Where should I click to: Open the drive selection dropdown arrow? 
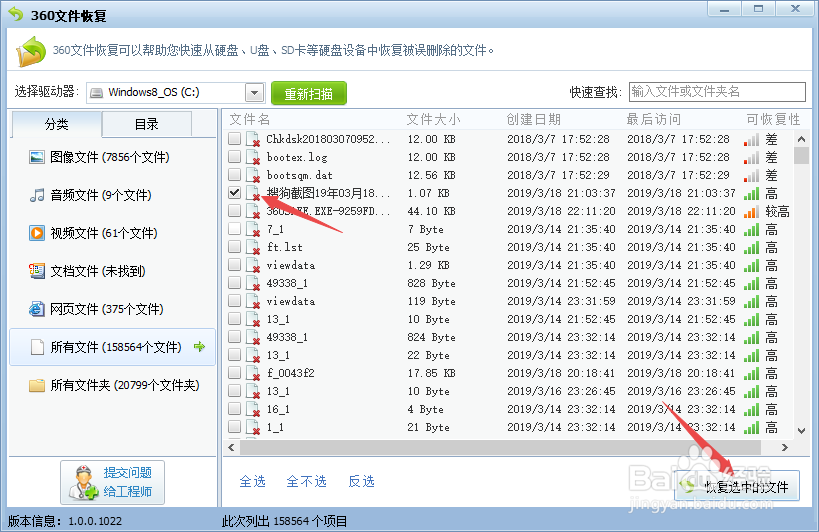(254, 93)
